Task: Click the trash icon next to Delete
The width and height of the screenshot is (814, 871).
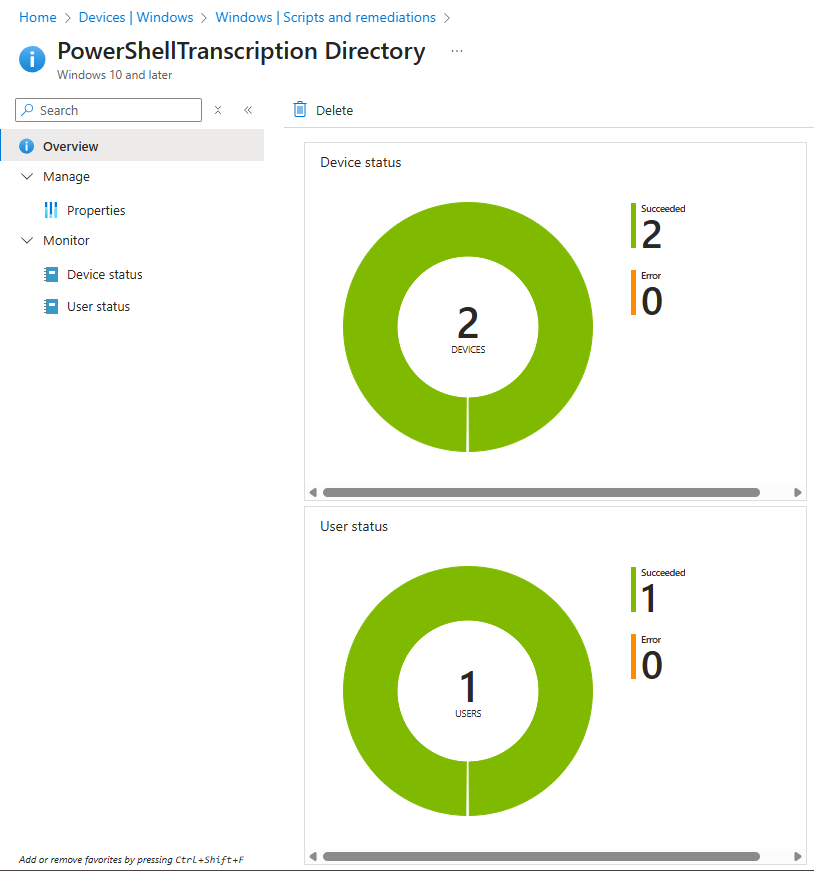Action: tap(299, 110)
